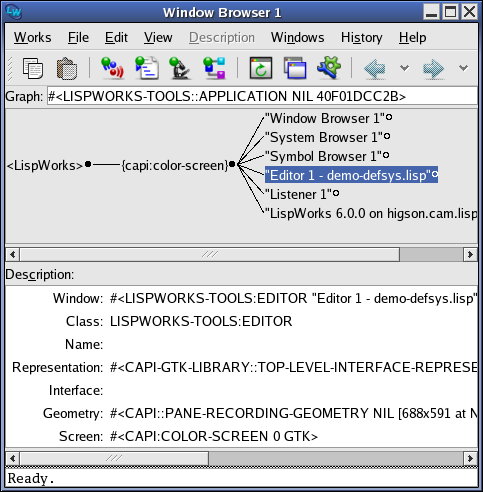Select the Name description row
The height and width of the screenshot is (492, 483).
point(241,344)
